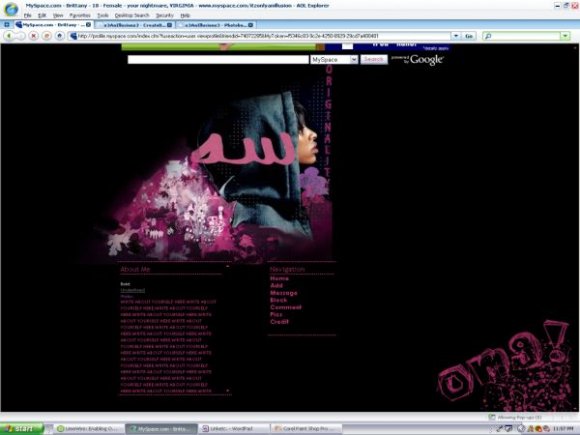The width and height of the screenshot is (580, 435).
Task: Close the MySpace.com Brittany tab
Action: pyautogui.click(x=88, y=25)
